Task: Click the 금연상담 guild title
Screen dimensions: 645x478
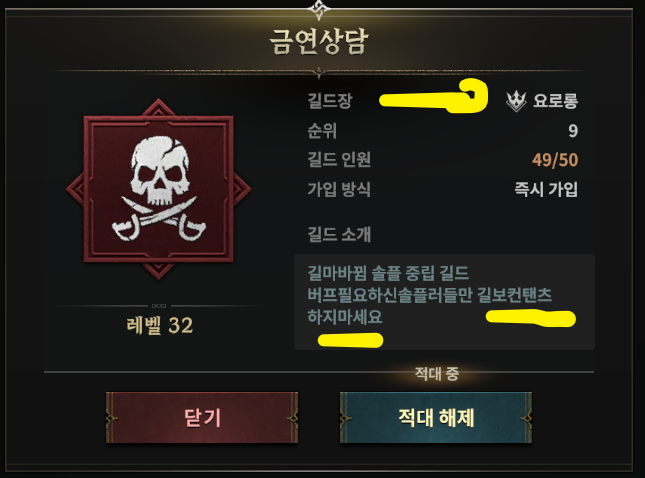Action: [319, 42]
